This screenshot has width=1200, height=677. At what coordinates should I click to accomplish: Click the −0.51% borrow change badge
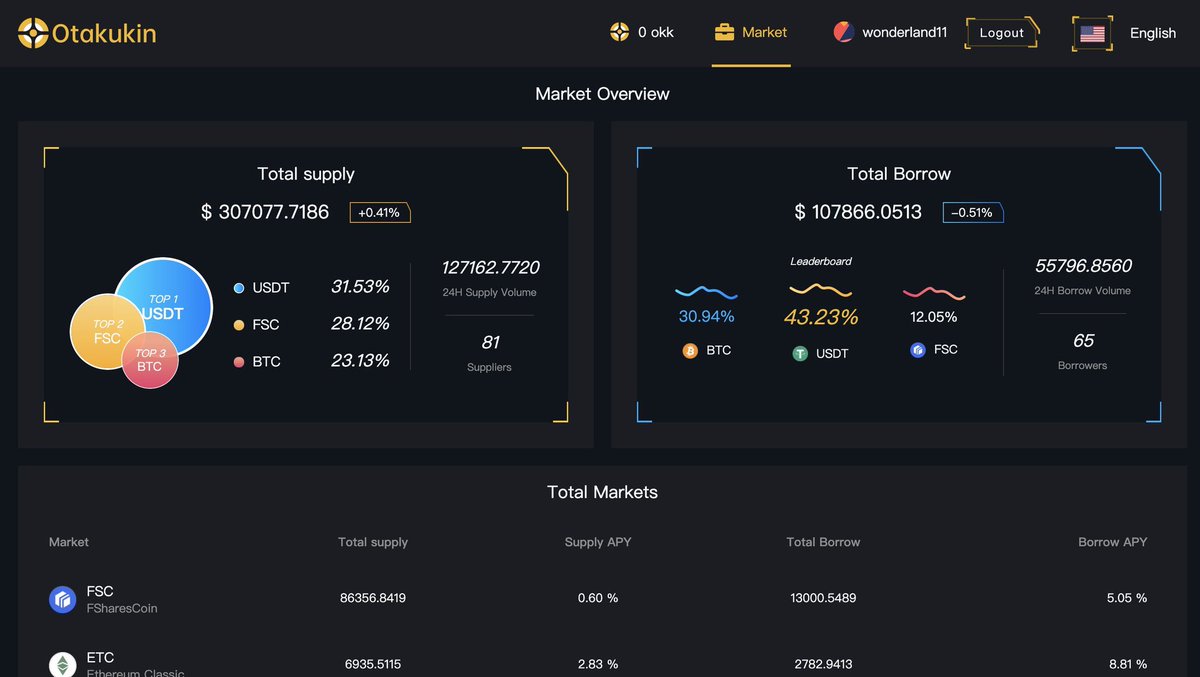[973, 212]
